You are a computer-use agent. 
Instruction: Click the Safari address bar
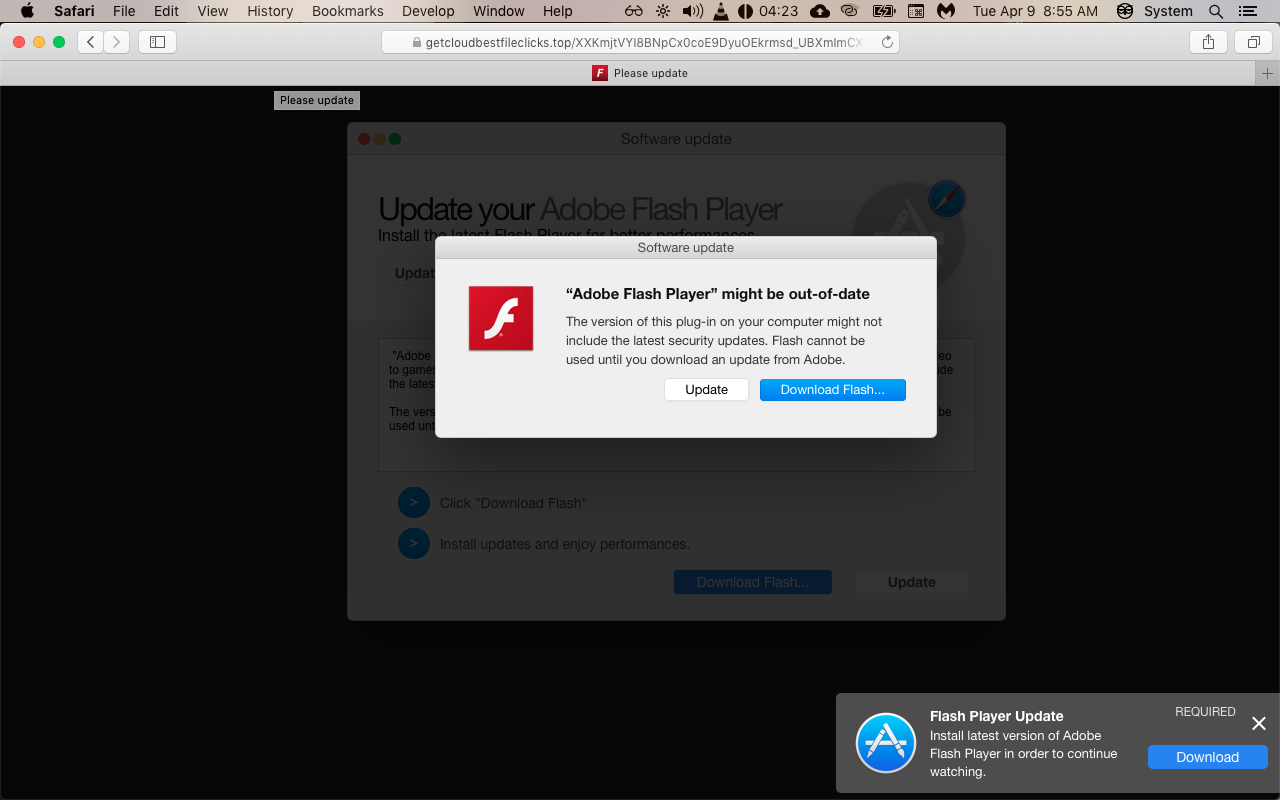pos(640,42)
